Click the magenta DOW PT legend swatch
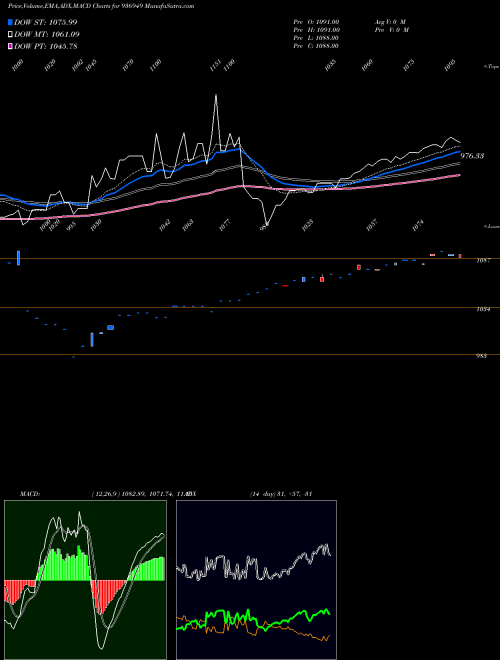 (x=10, y=46)
